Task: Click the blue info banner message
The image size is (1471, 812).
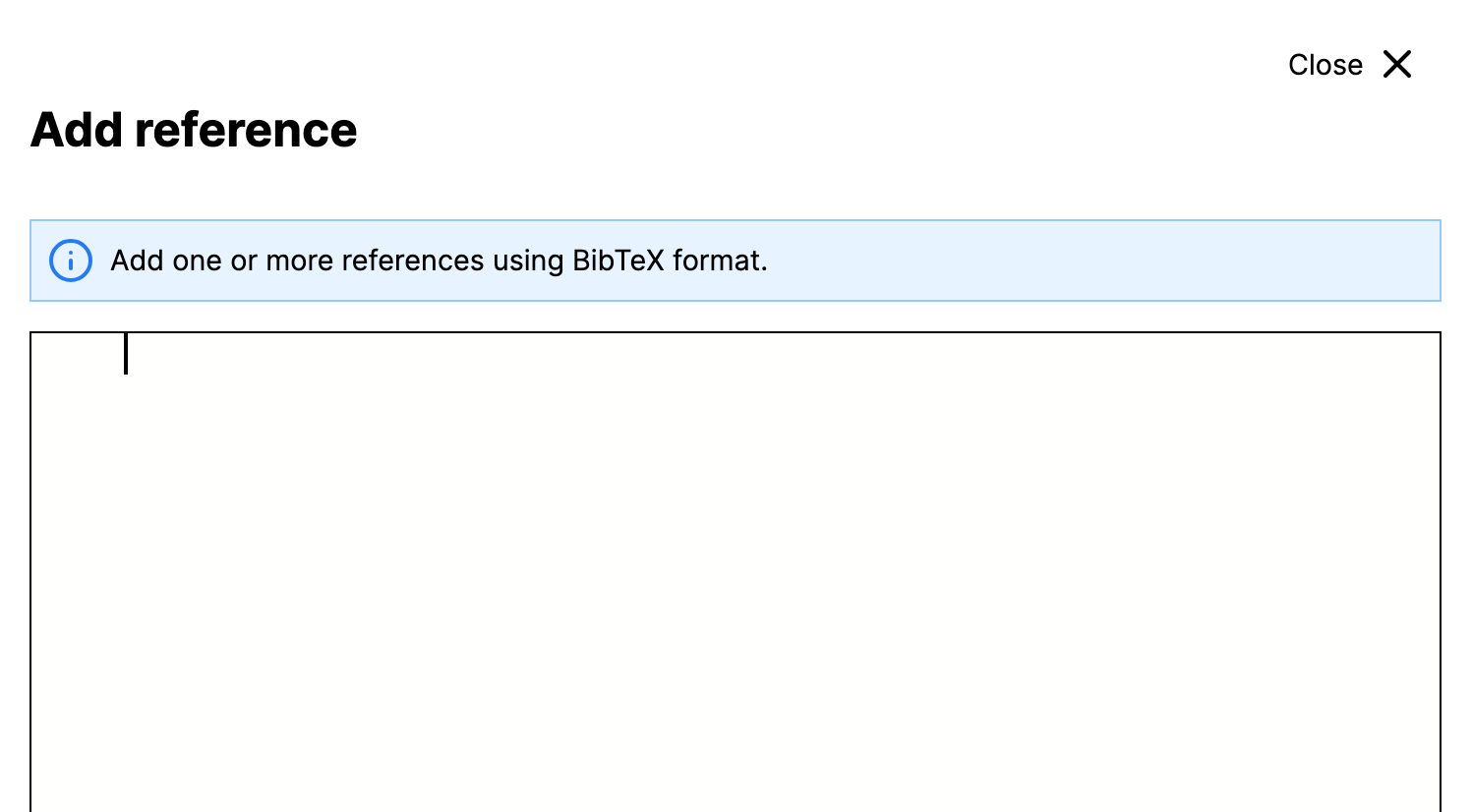Action: click(440, 261)
